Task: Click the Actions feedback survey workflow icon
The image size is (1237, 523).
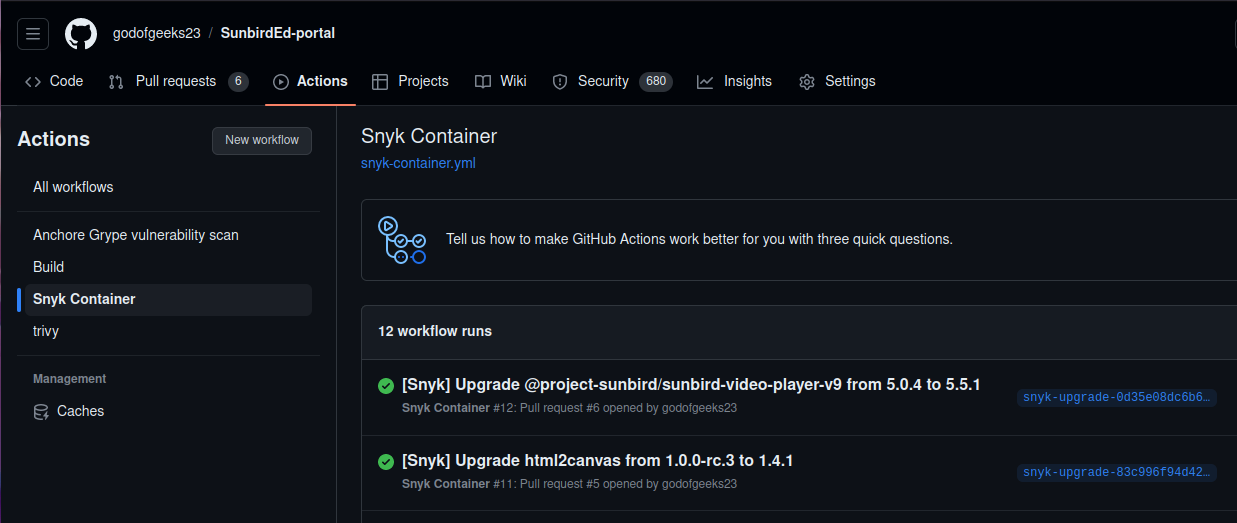Action: click(402, 240)
